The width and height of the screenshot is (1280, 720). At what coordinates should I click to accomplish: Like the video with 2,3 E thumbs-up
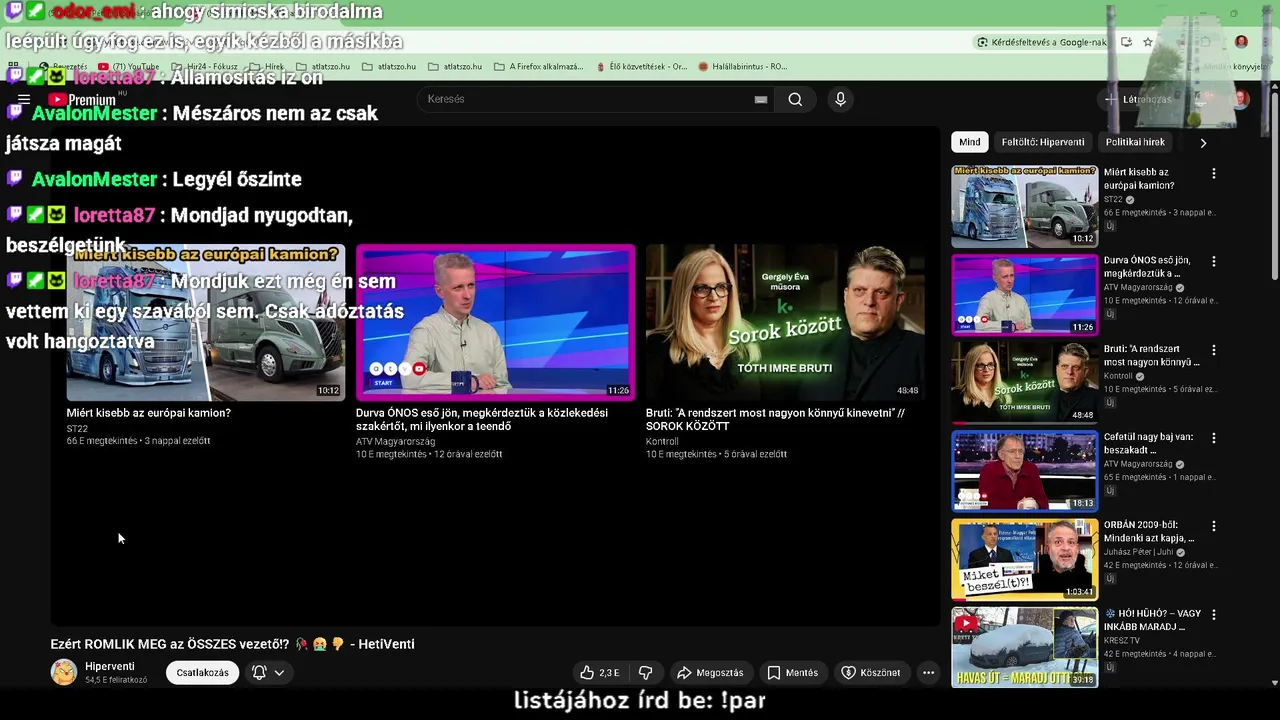tap(601, 673)
